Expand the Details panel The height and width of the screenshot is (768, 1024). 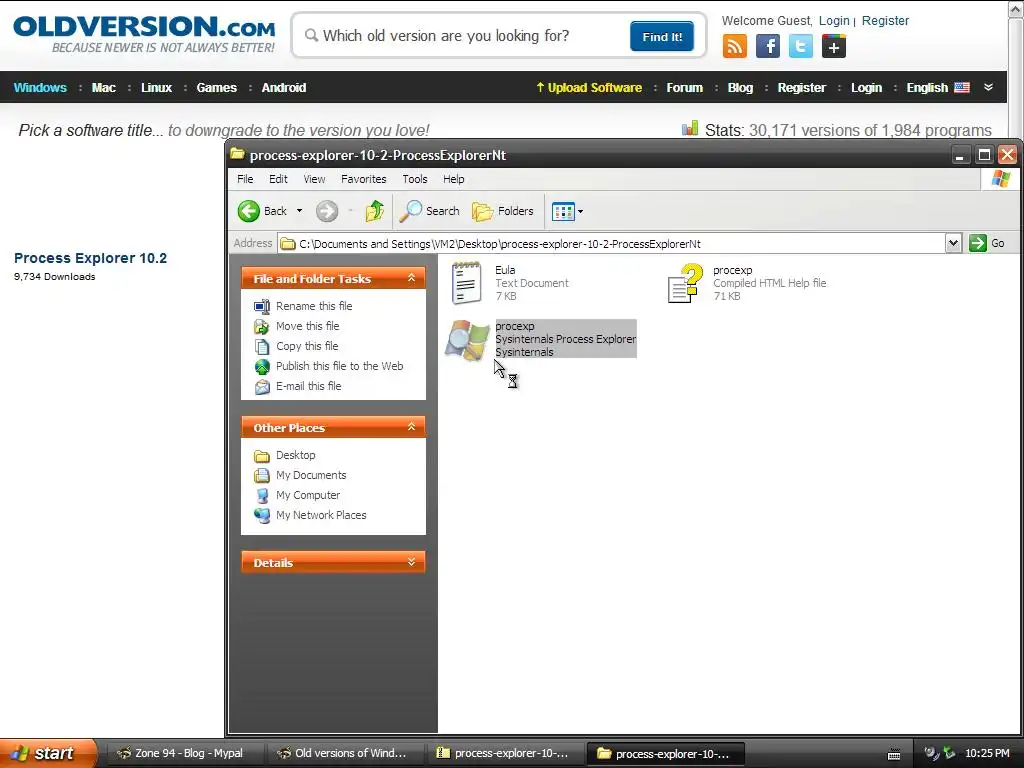click(411, 562)
